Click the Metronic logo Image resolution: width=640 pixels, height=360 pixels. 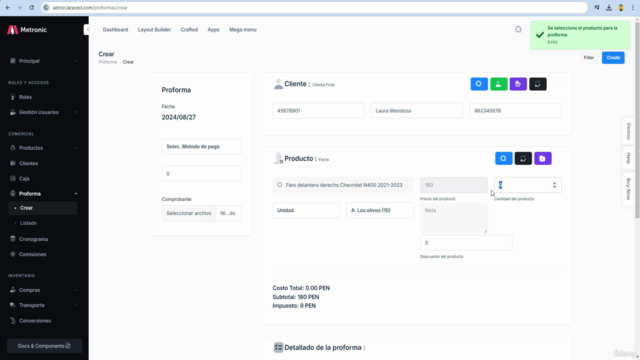pyautogui.click(x=27, y=30)
